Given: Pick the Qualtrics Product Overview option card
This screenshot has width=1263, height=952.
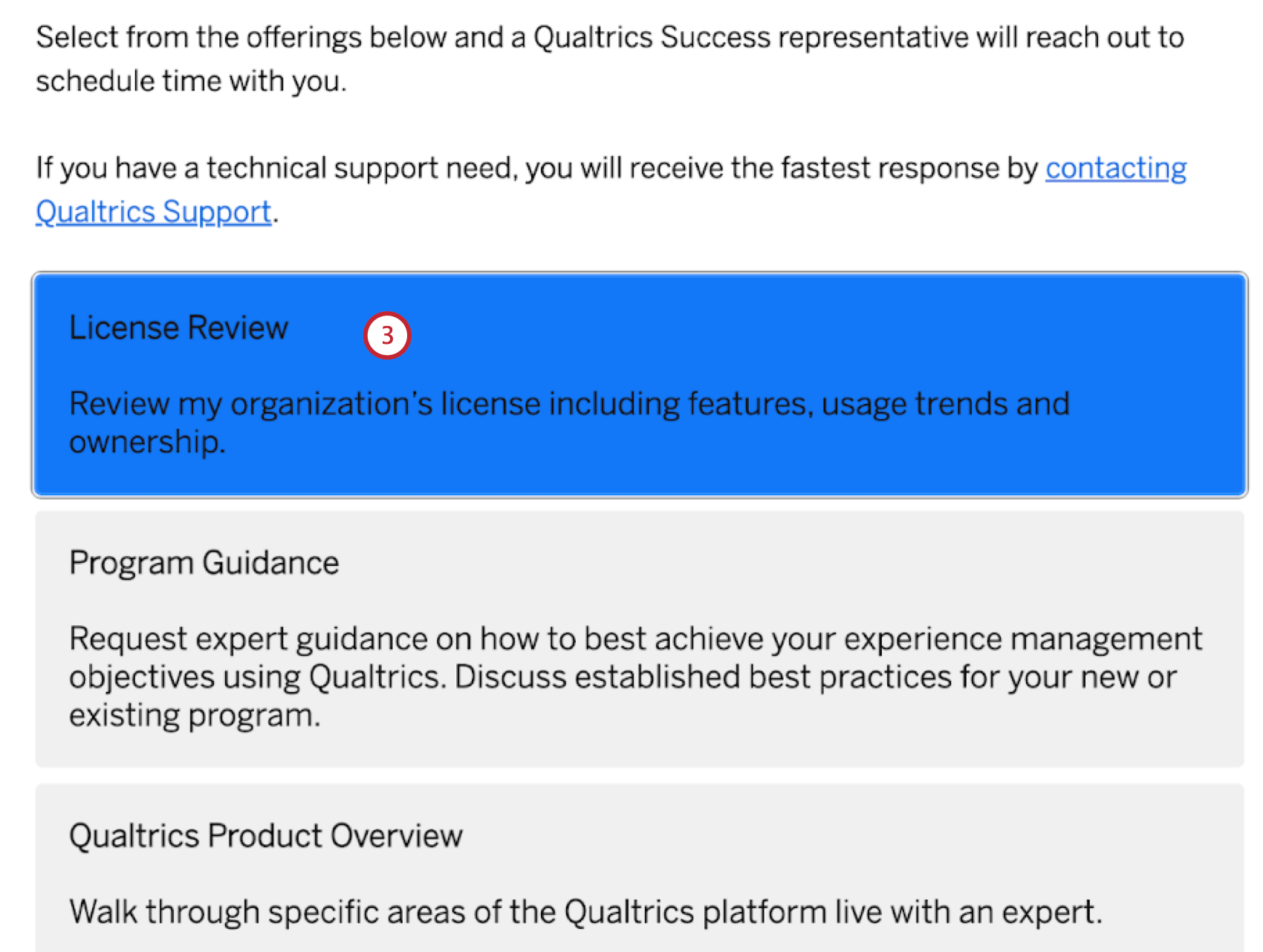Looking at the screenshot, I should pyautogui.click(x=639, y=867).
